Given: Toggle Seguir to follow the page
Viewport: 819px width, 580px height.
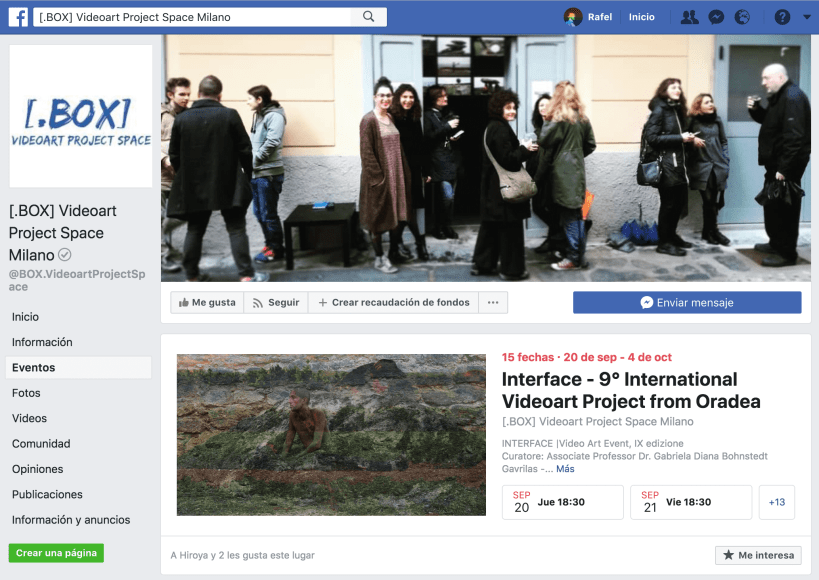Looking at the screenshot, I should point(276,302).
